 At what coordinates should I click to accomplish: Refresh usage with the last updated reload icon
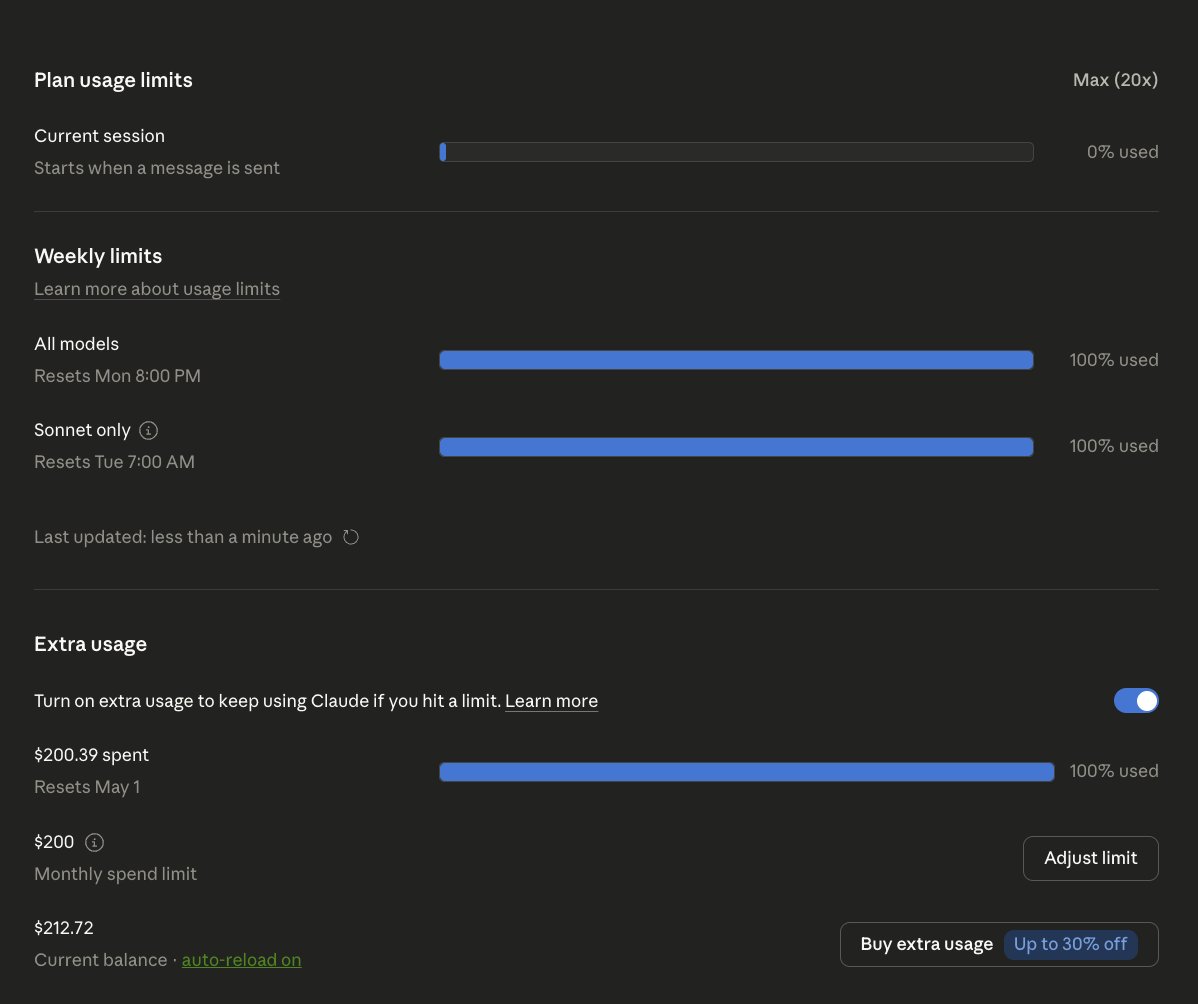(351, 537)
